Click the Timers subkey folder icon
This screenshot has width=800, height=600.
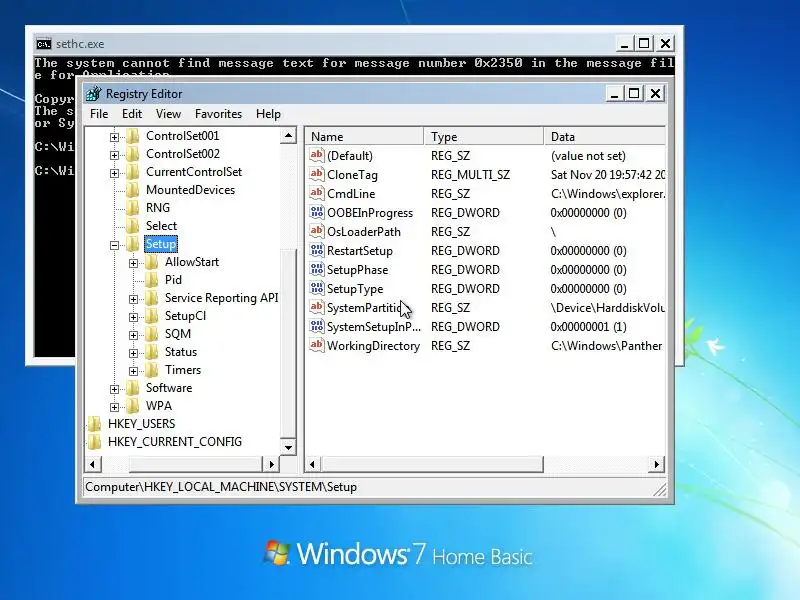point(152,370)
